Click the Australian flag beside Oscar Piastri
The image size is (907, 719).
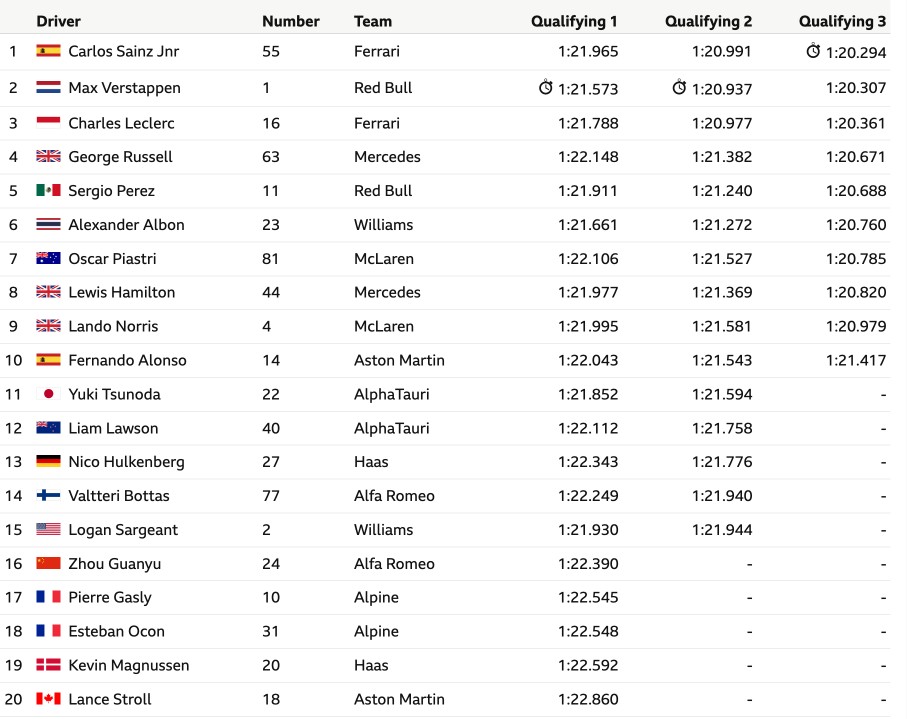click(48, 258)
